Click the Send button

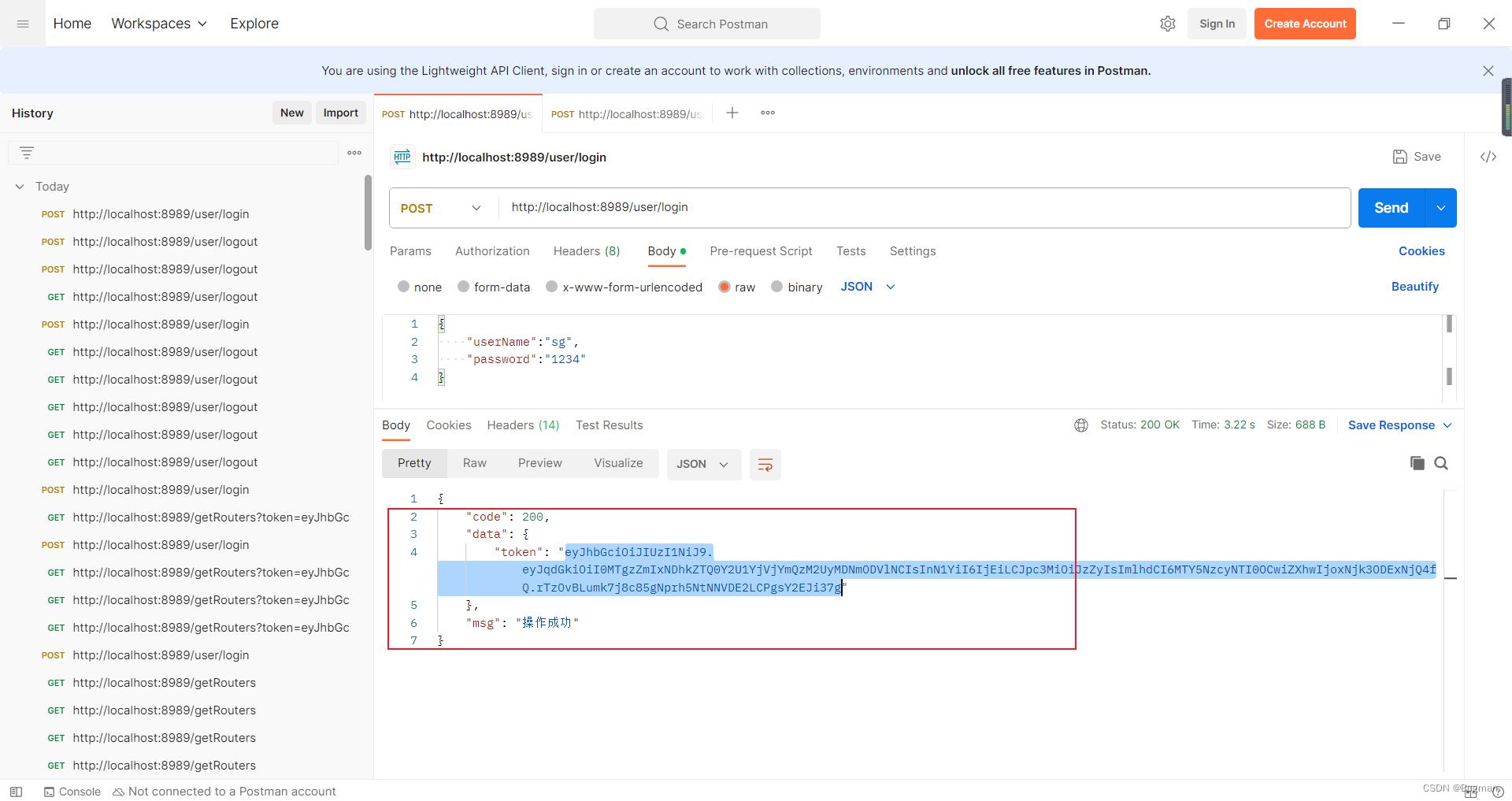[1392, 208]
